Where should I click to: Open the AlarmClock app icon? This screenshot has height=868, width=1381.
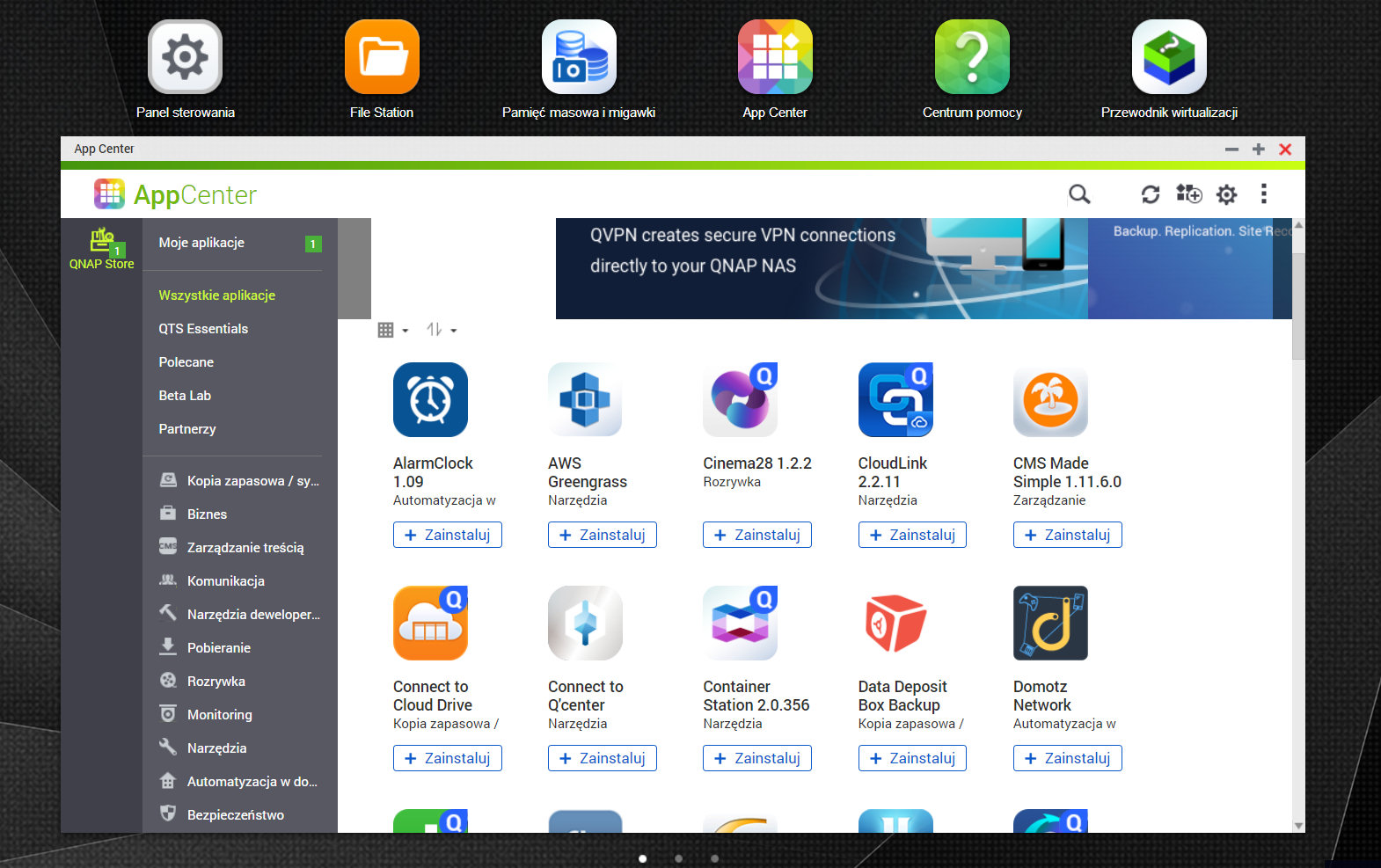tap(430, 399)
